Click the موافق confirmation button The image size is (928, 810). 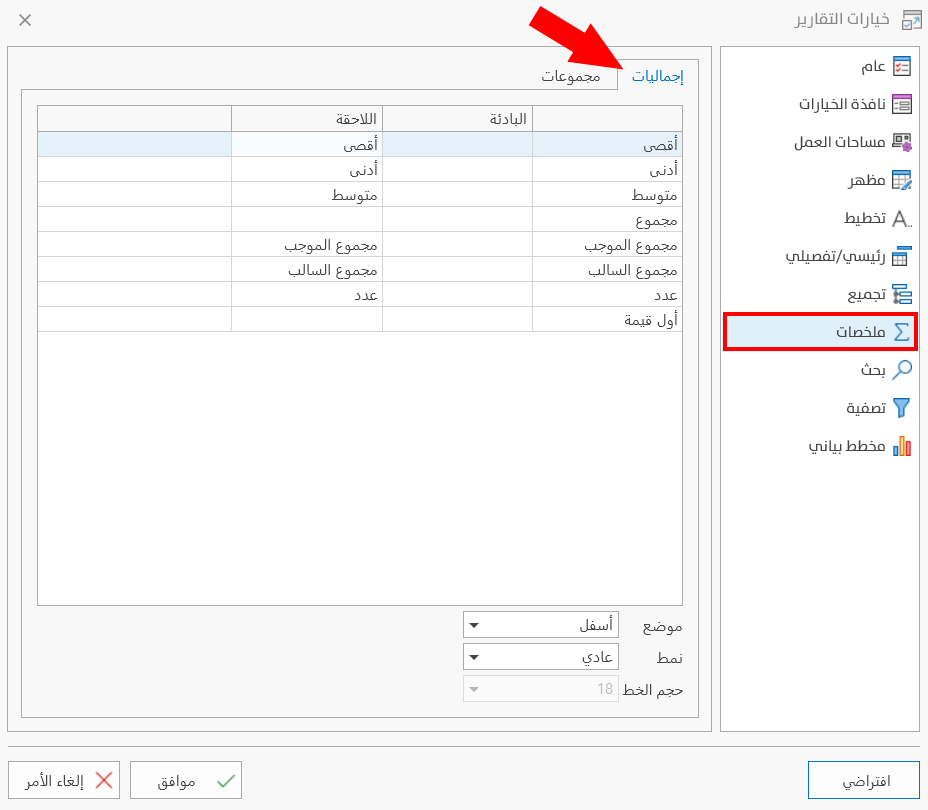click(186, 779)
